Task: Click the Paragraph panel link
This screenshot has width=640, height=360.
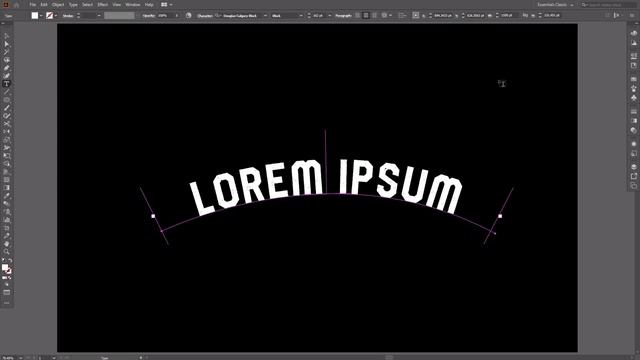Action: [343, 16]
